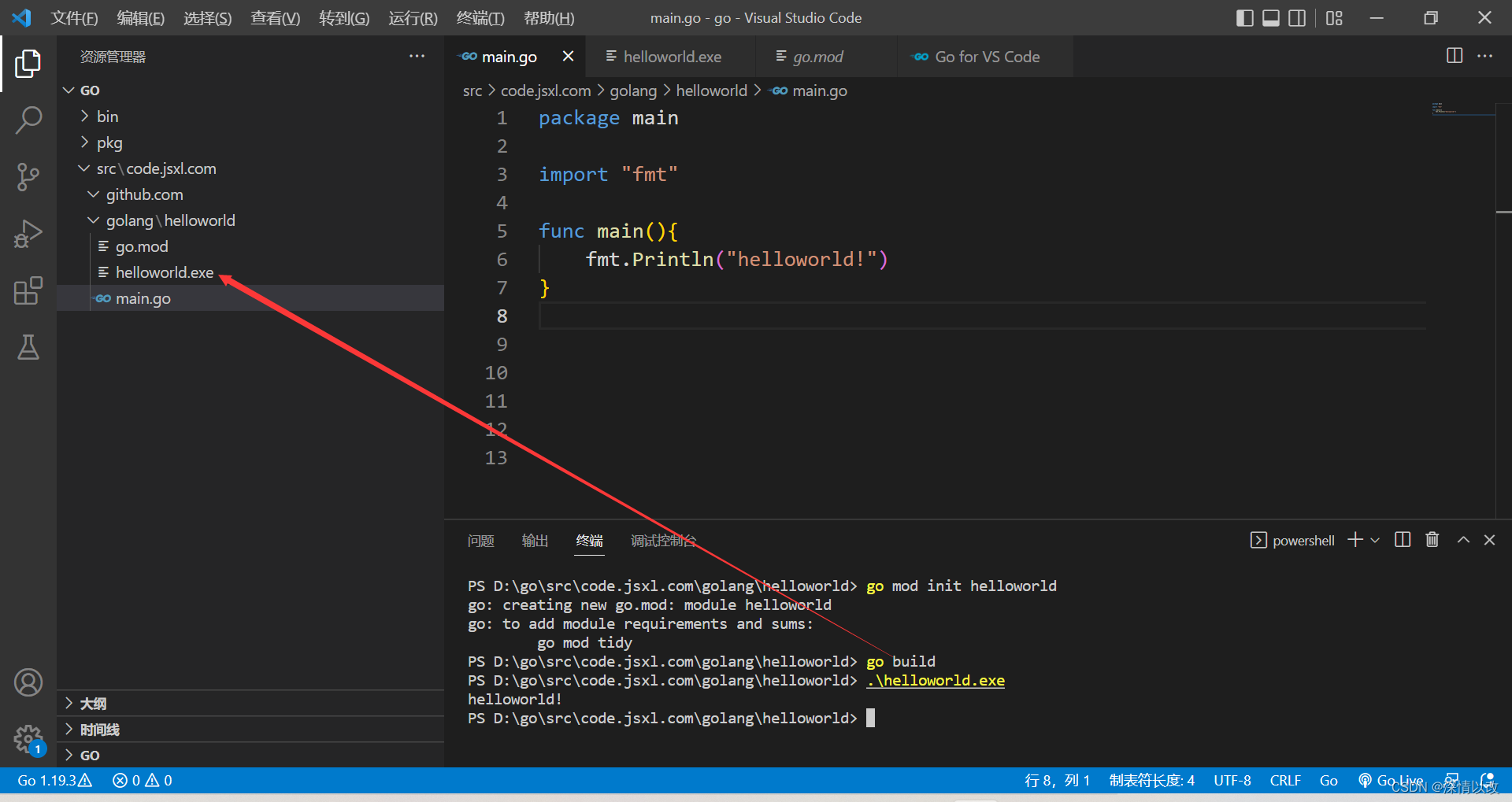Open the 运行(R) menu
This screenshot has width=1512, height=802.
coord(413,18)
